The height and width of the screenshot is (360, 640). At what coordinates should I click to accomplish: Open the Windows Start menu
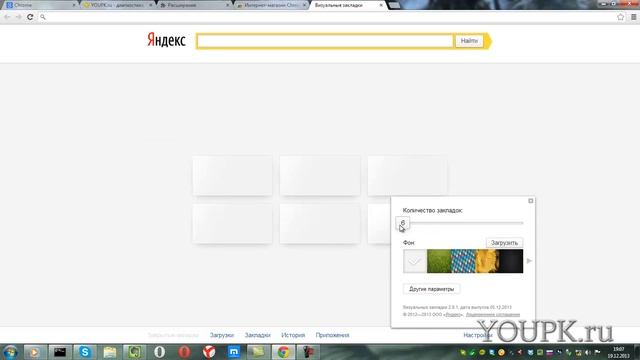coord(10,352)
